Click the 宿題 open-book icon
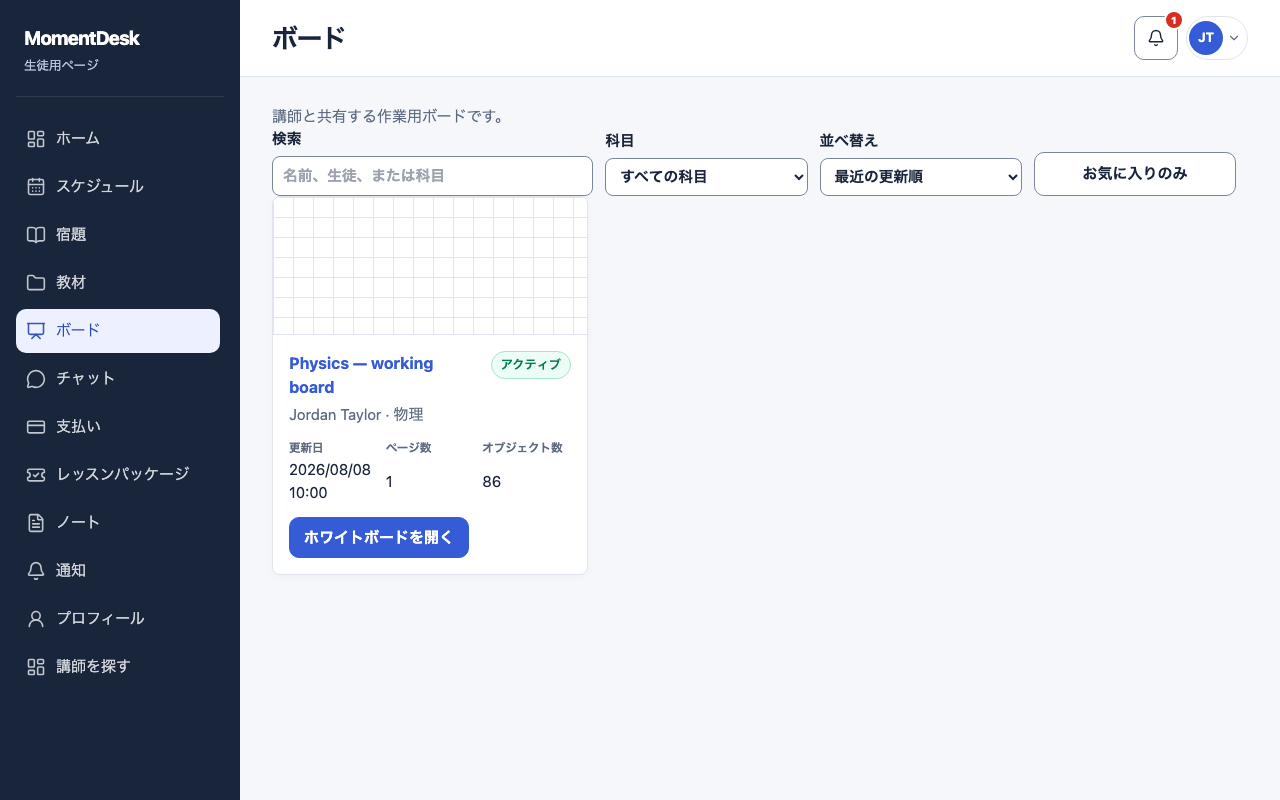The height and width of the screenshot is (800, 1280). point(36,235)
